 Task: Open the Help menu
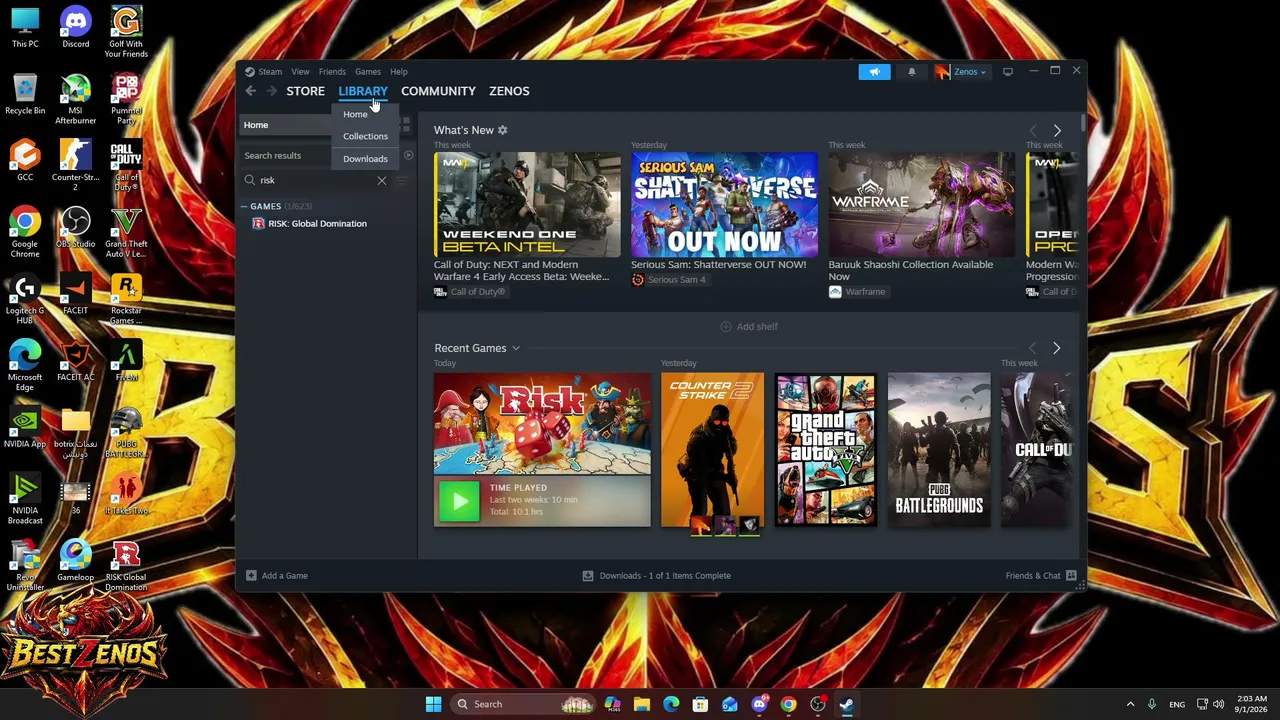(398, 72)
